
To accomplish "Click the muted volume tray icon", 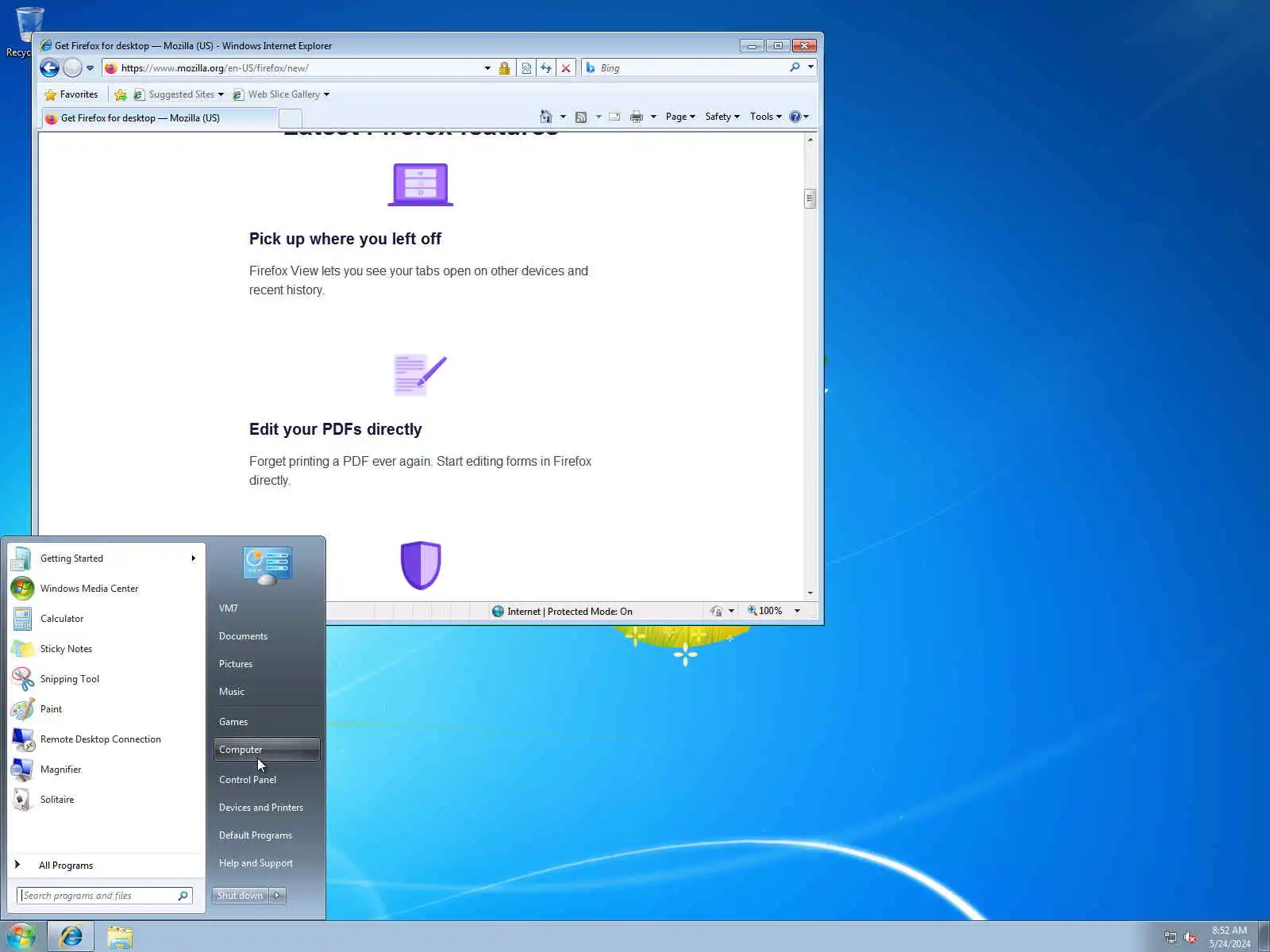I will coord(1190,938).
